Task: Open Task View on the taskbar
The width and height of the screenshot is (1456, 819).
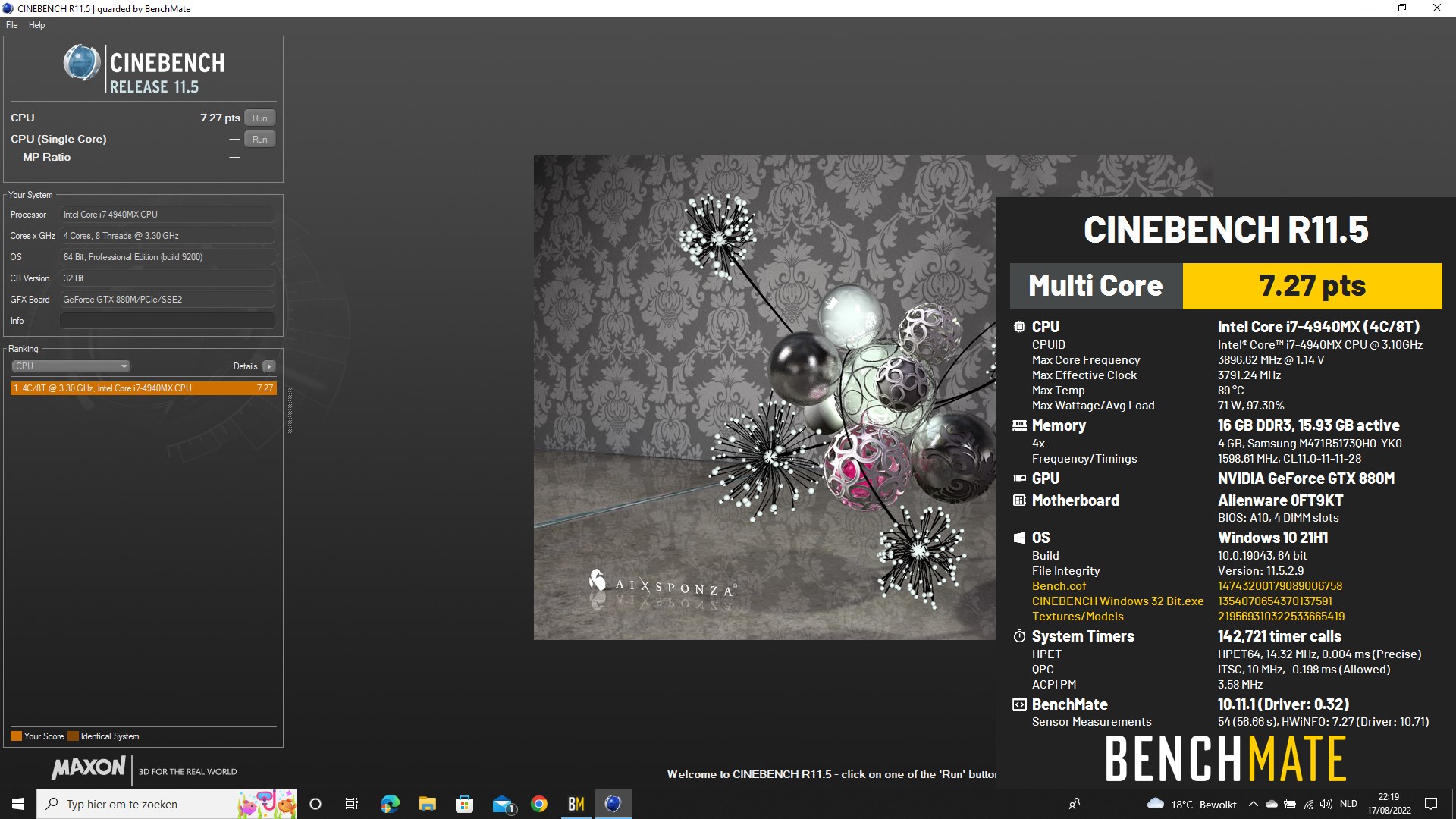Action: tap(352, 804)
